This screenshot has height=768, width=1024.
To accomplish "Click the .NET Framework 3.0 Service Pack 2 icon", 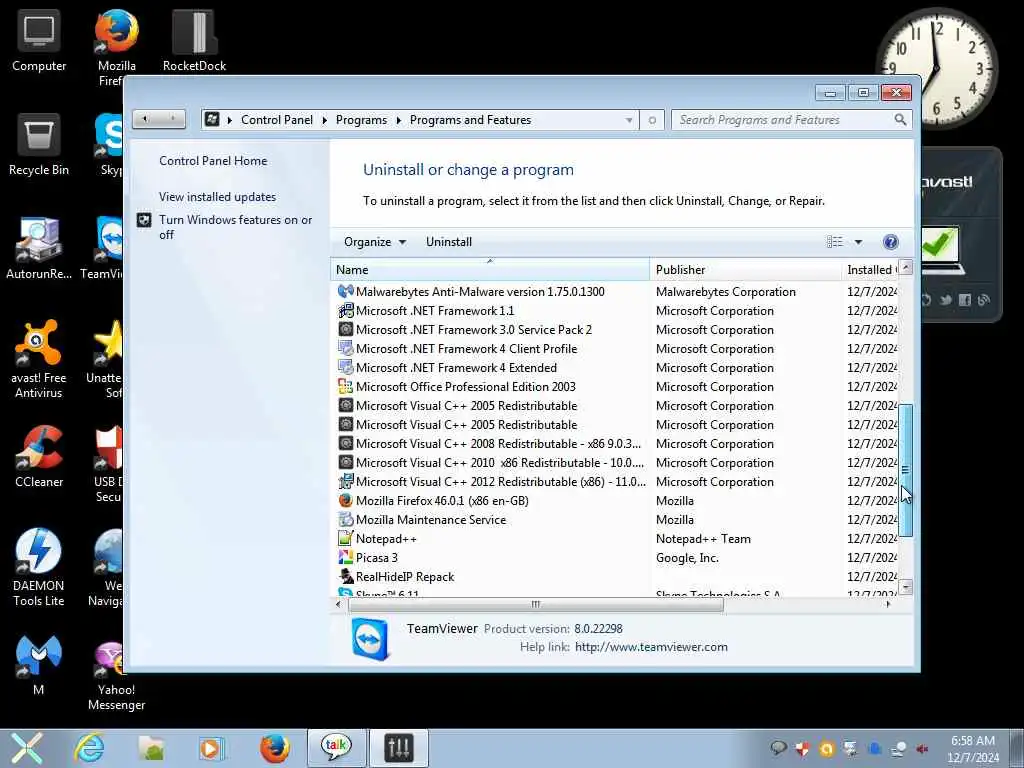I will tap(345, 329).
